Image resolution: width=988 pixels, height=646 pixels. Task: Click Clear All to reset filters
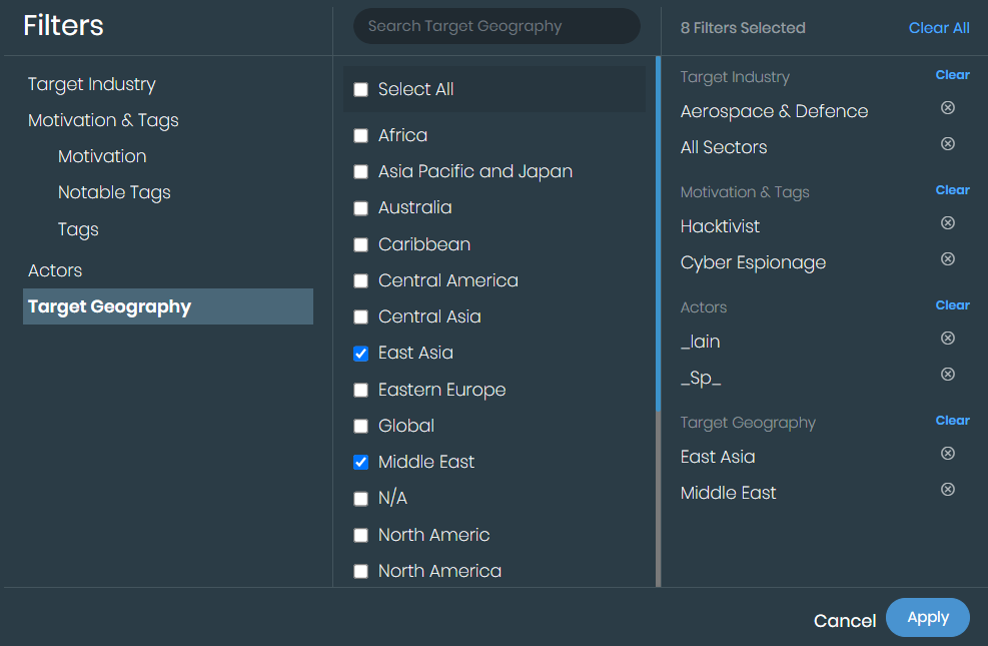pyautogui.click(x=938, y=27)
